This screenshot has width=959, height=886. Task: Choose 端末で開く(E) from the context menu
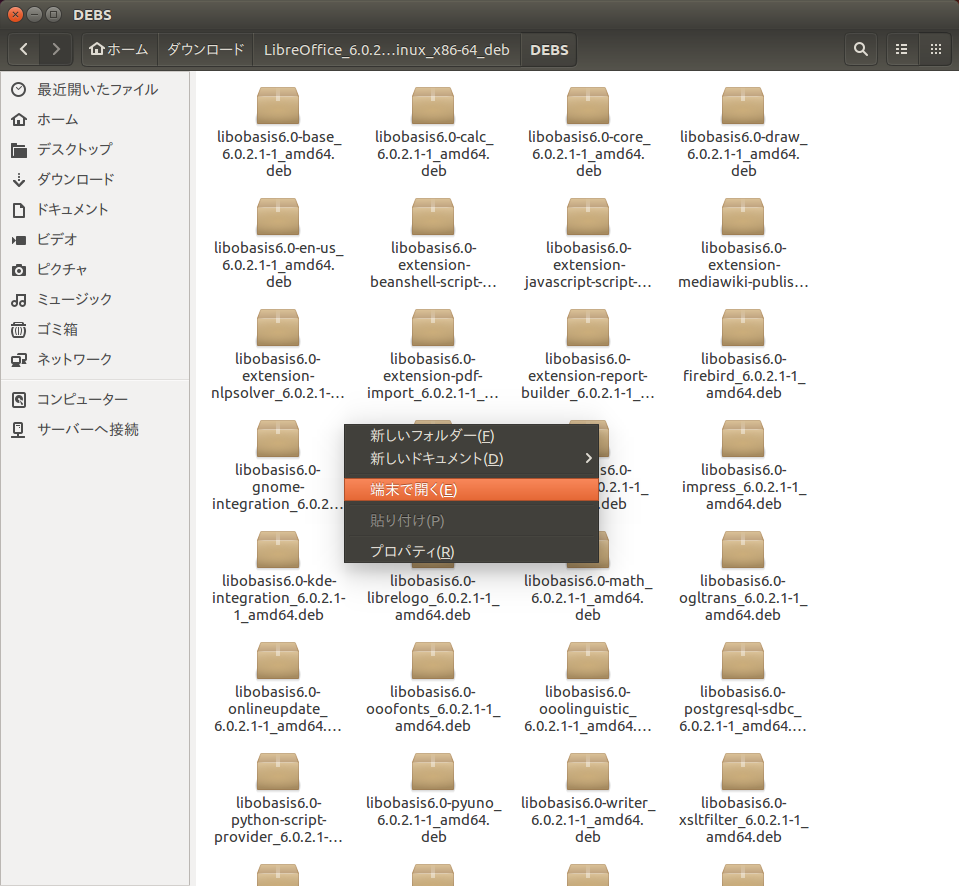click(x=471, y=490)
